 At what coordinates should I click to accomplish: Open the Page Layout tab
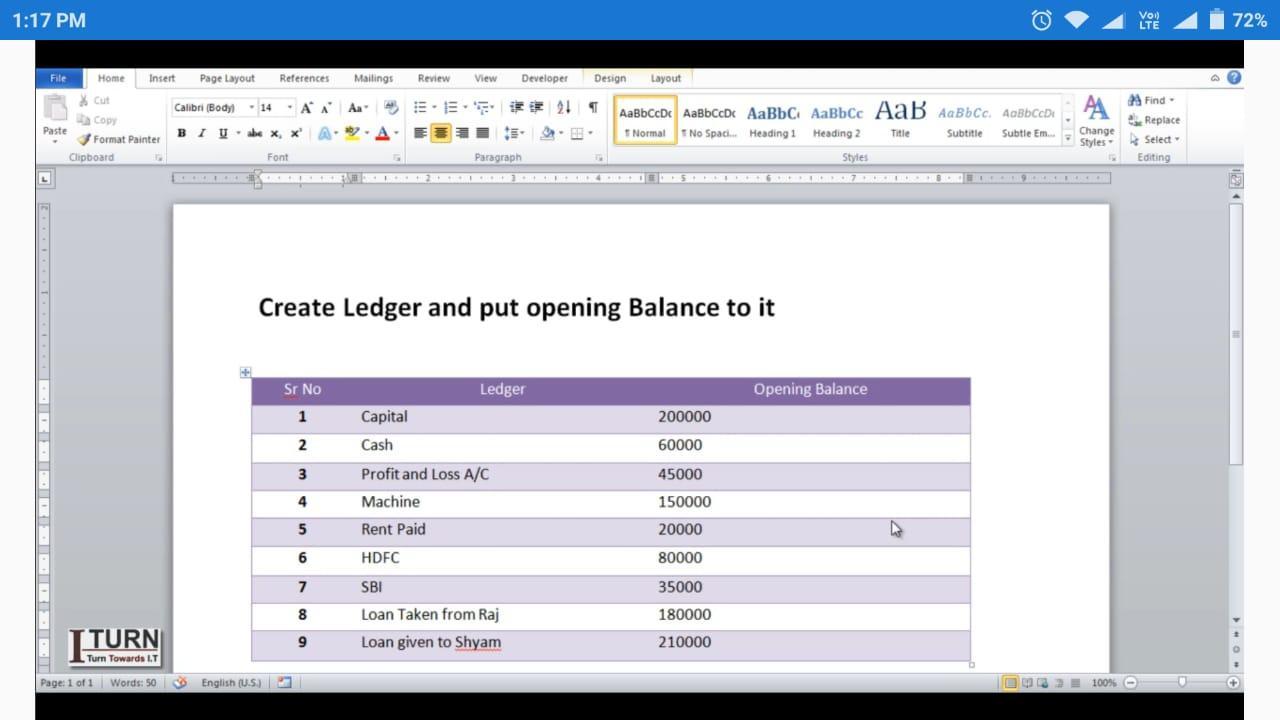click(x=227, y=78)
